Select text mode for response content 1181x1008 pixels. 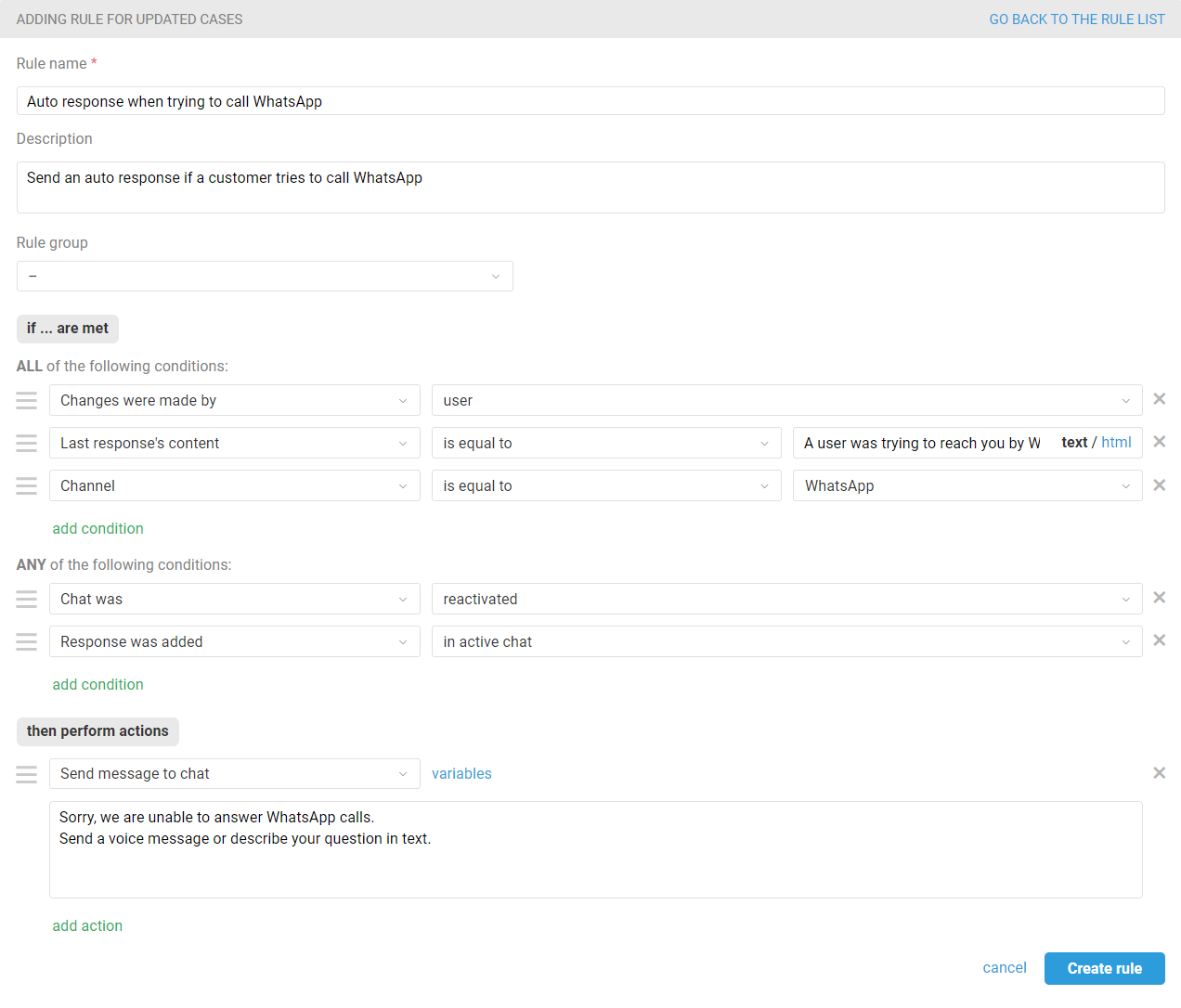pos(1074,443)
